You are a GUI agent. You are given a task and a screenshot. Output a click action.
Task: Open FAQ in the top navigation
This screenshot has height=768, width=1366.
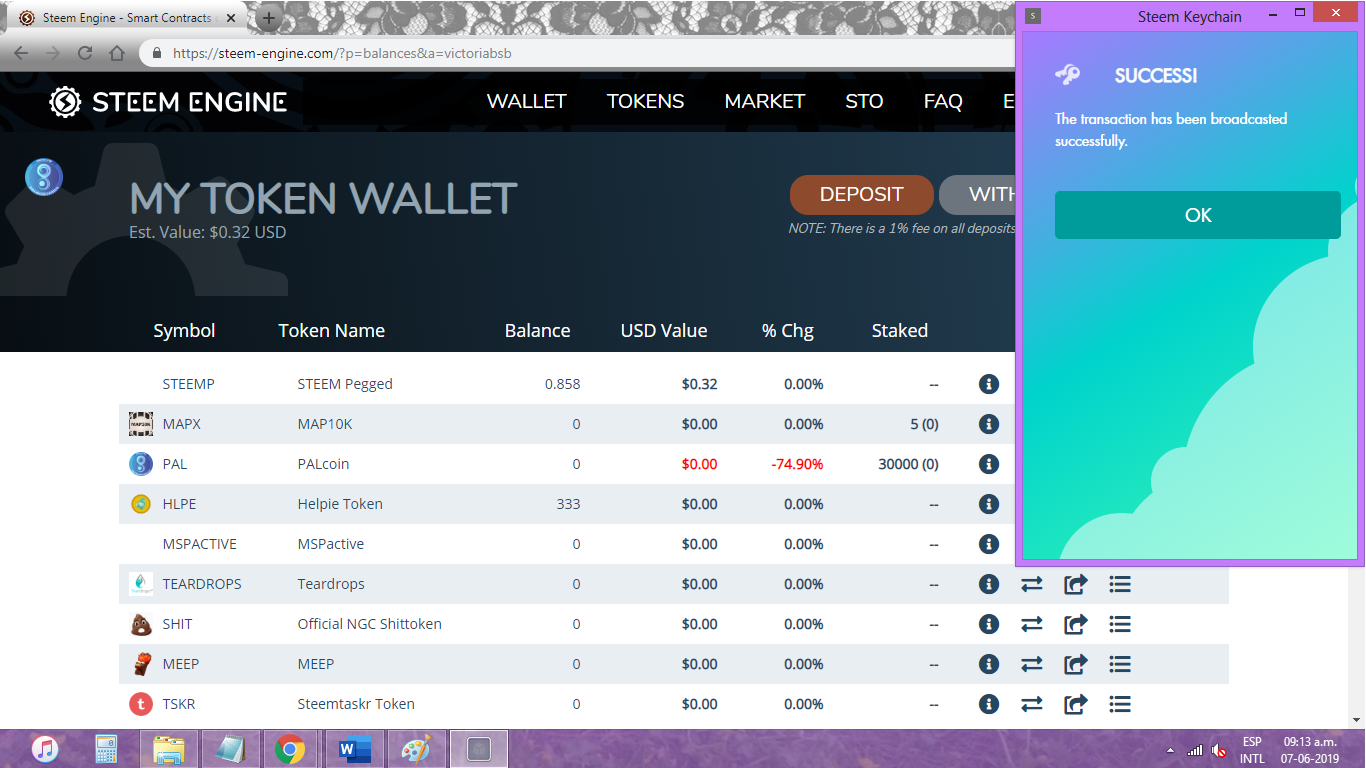[943, 101]
